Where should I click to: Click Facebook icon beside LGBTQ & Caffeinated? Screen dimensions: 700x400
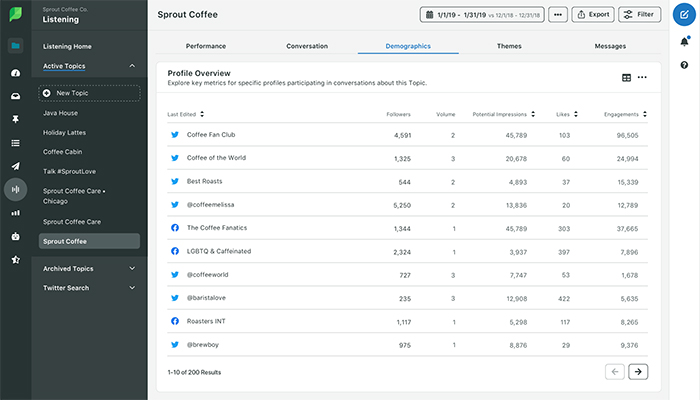click(x=175, y=251)
